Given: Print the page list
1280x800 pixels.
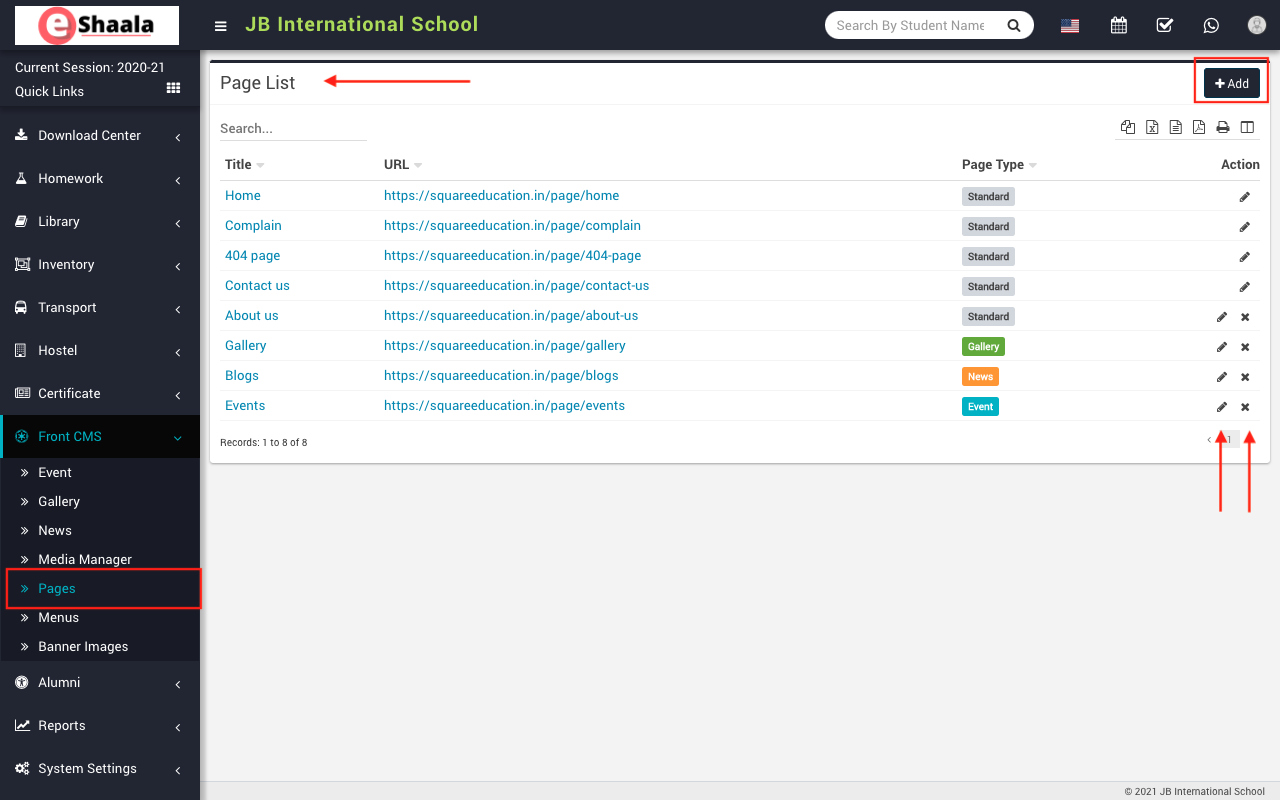Looking at the screenshot, I should tap(1222, 127).
